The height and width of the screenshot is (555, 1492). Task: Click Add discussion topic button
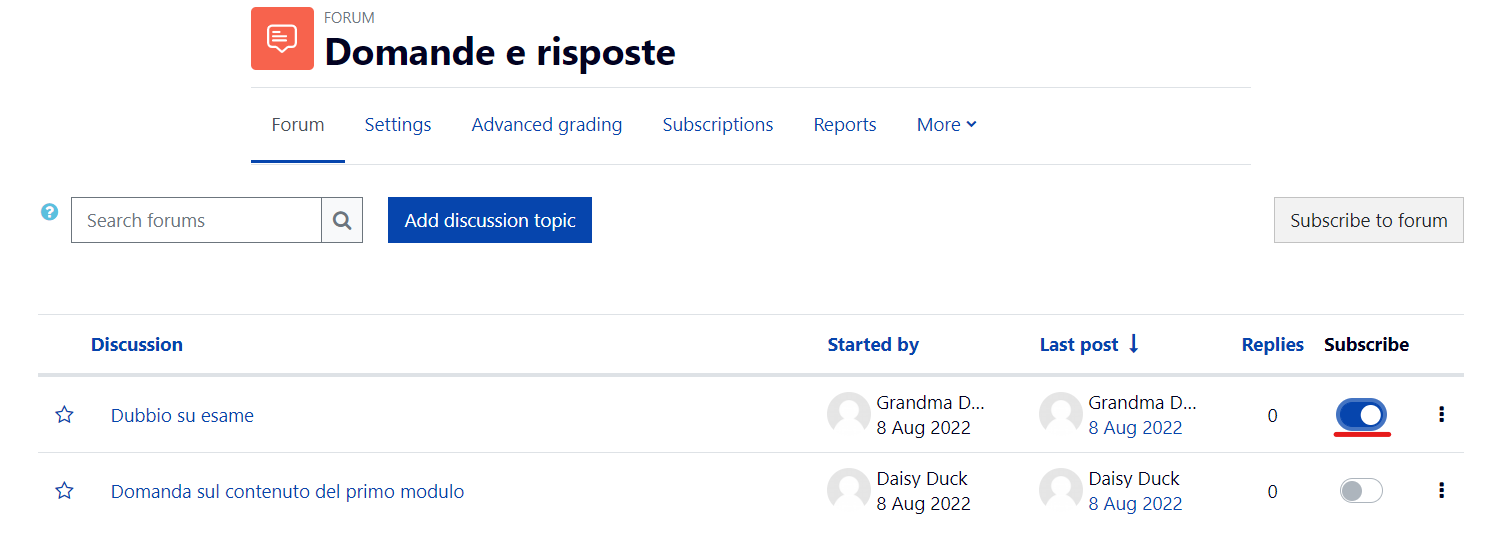(490, 220)
